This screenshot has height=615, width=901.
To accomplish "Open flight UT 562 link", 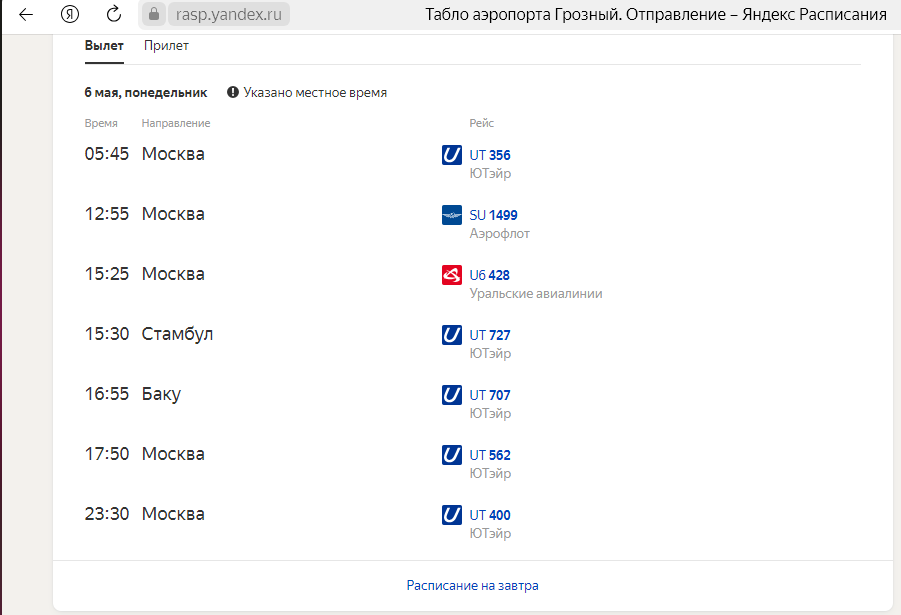I will [x=490, y=455].
